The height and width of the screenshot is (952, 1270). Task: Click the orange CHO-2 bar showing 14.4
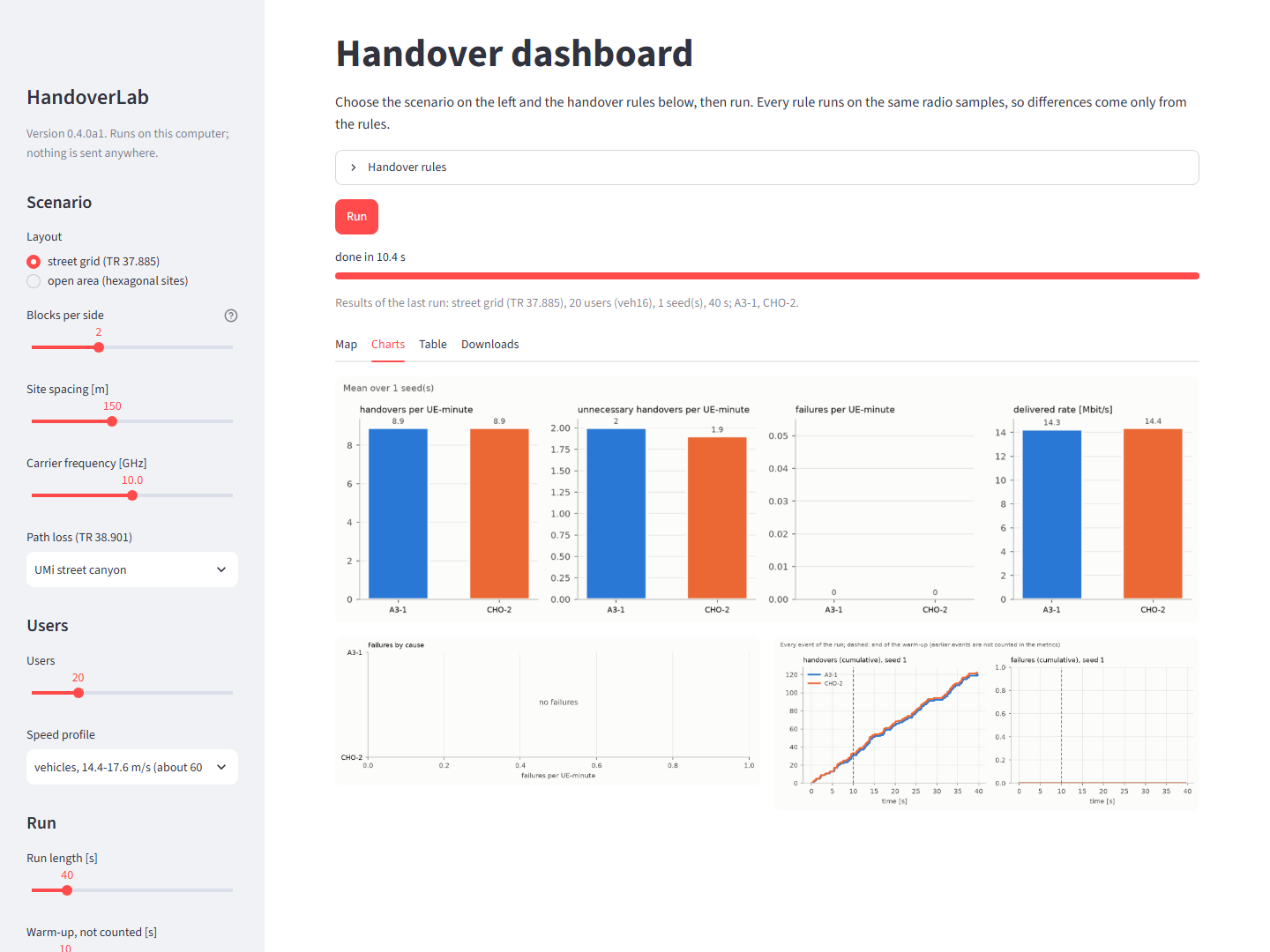pyautogui.click(x=1153, y=514)
